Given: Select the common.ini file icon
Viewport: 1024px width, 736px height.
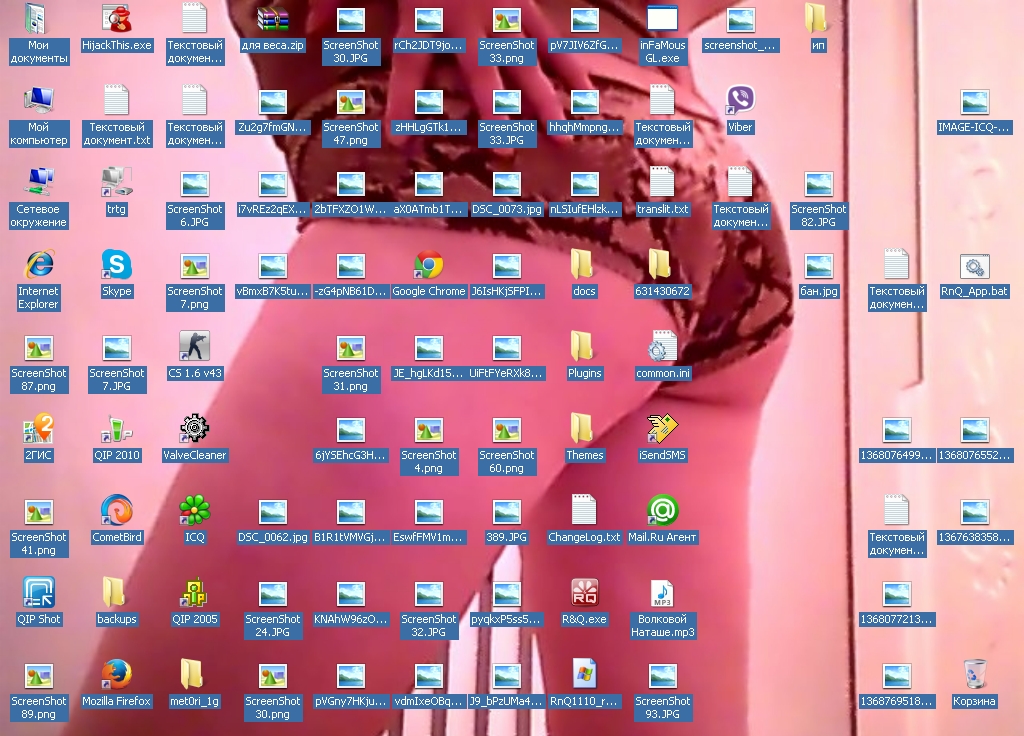Looking at the screenshot, I should (662, 347).
